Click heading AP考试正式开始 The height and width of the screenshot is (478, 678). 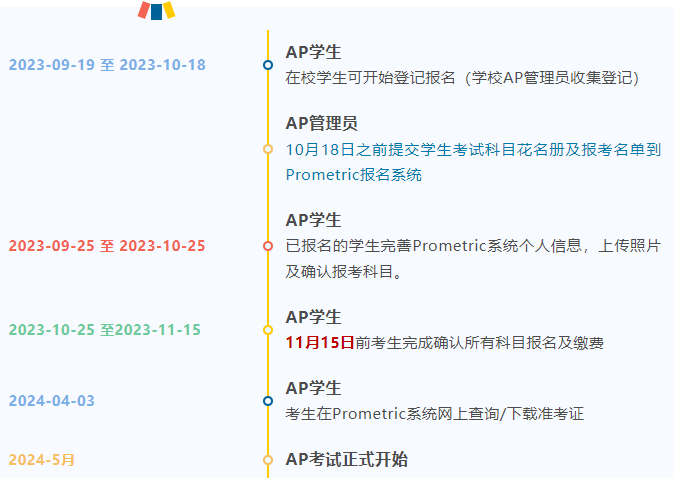pyautogui.click(x=346, y=459)
